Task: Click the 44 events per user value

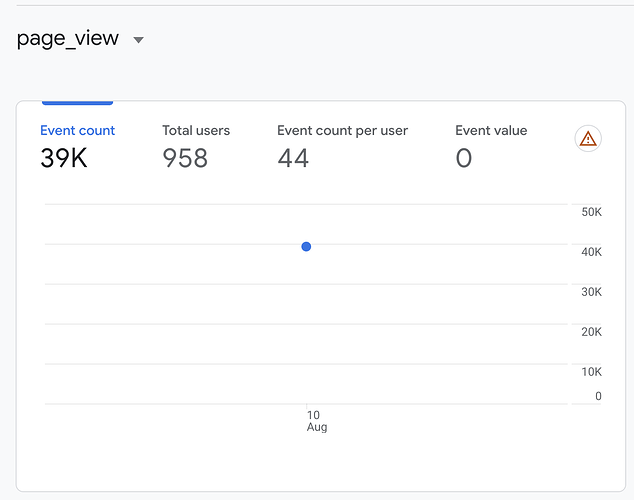Action: point(293,158)
